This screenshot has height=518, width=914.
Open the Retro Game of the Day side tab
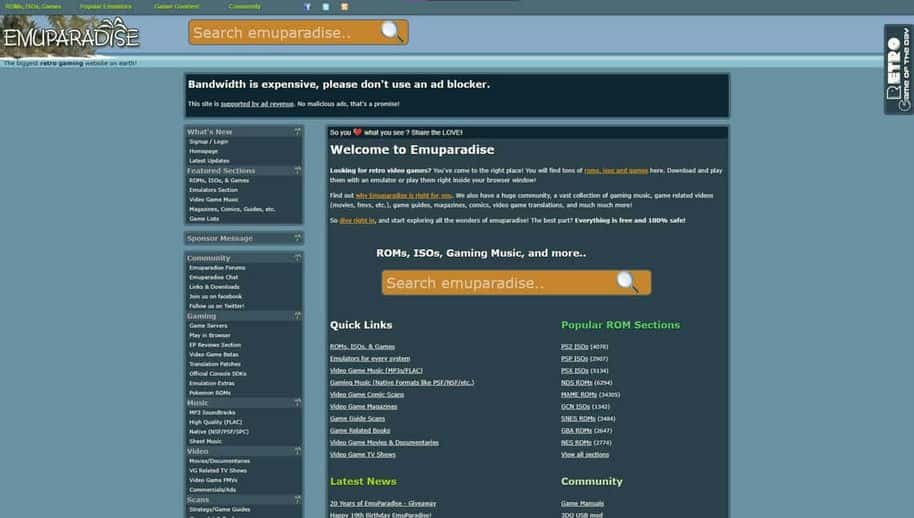point(898,69)
